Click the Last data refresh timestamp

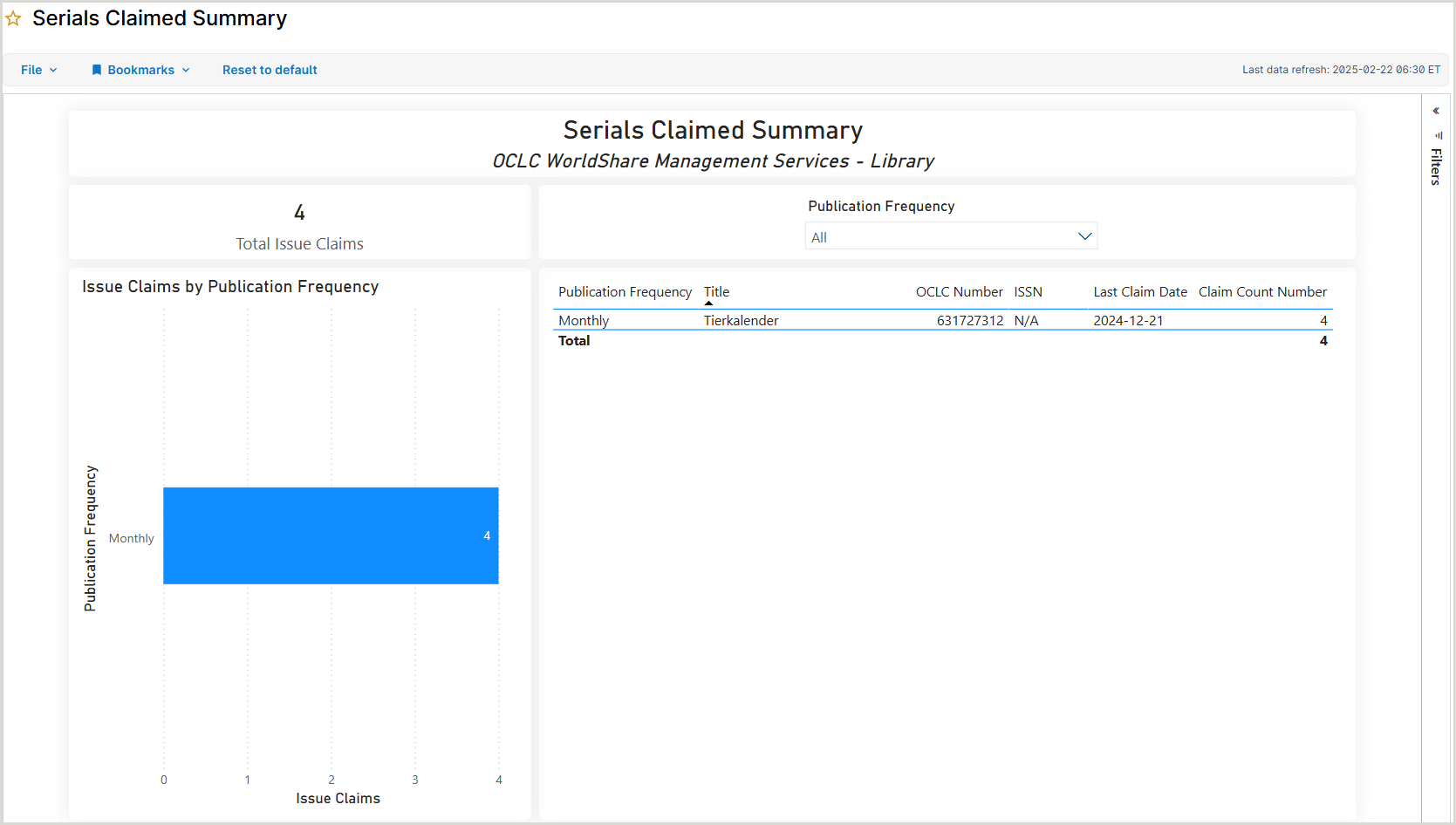point(1341,70)
